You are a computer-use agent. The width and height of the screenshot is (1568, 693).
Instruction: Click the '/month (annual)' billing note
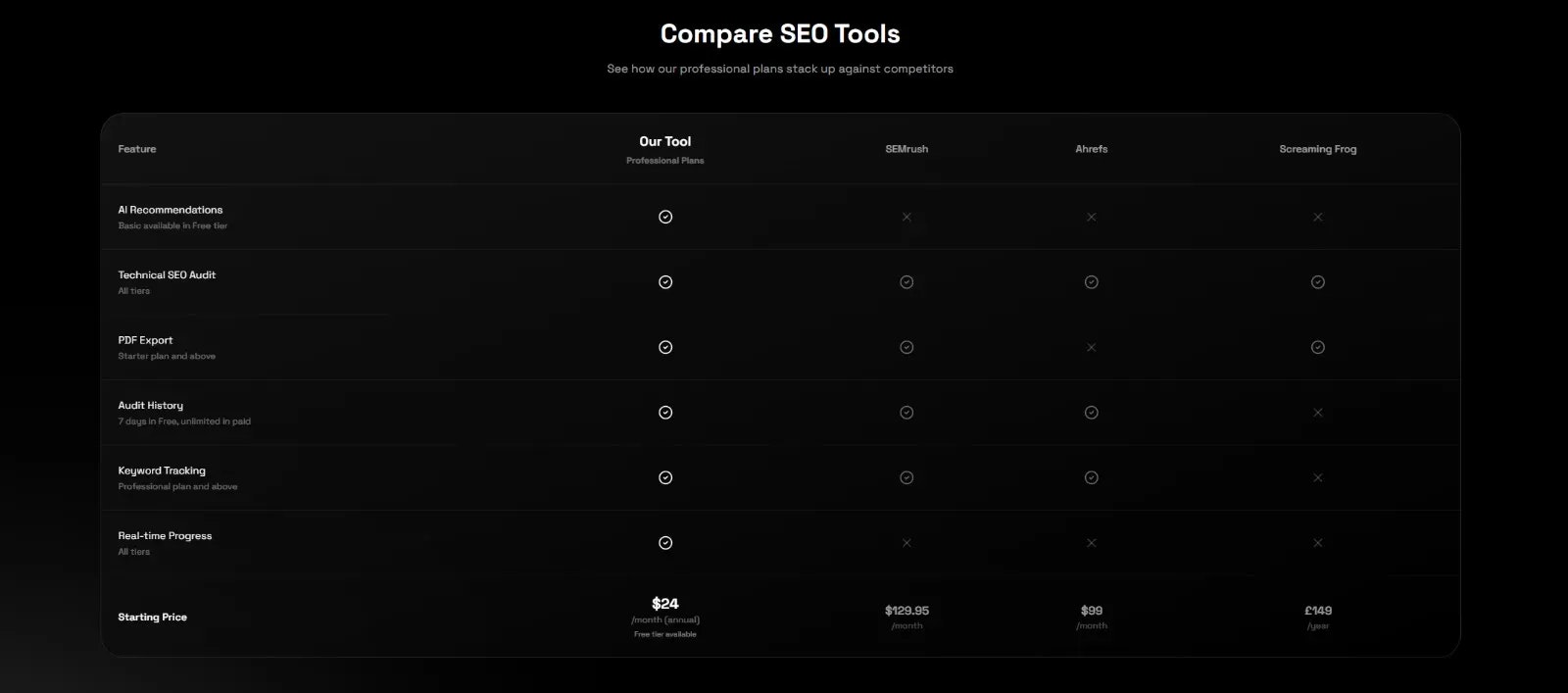pyautogui.click(x=665, y=619)
